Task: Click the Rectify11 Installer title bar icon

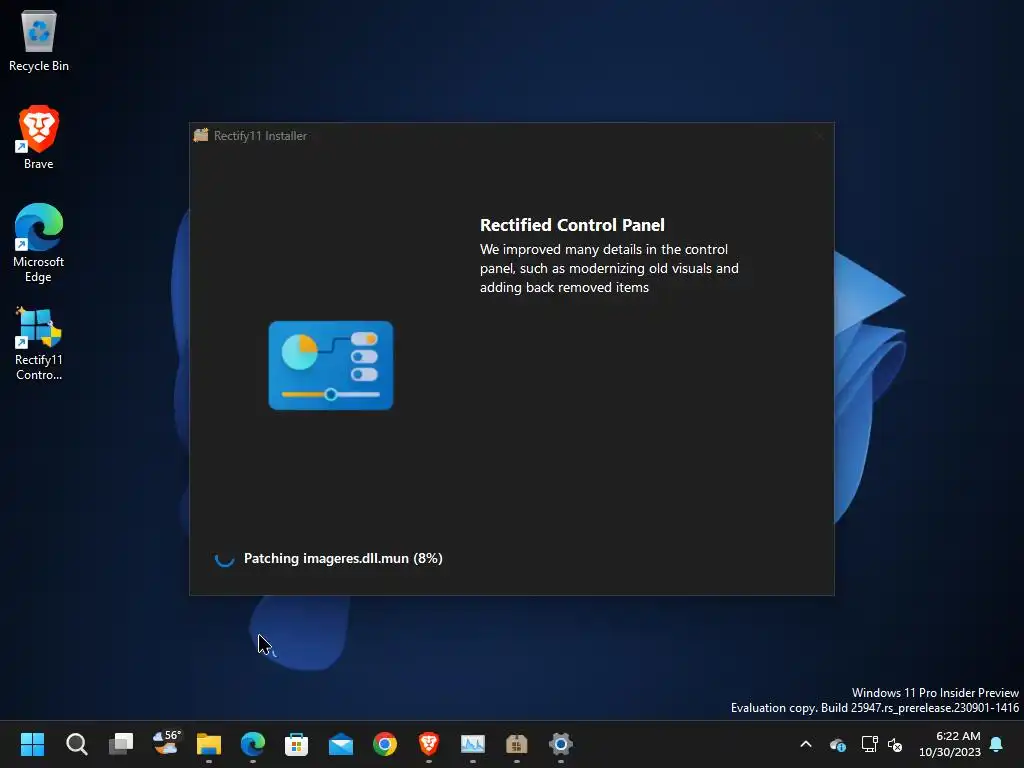Action: click(200, 135)
